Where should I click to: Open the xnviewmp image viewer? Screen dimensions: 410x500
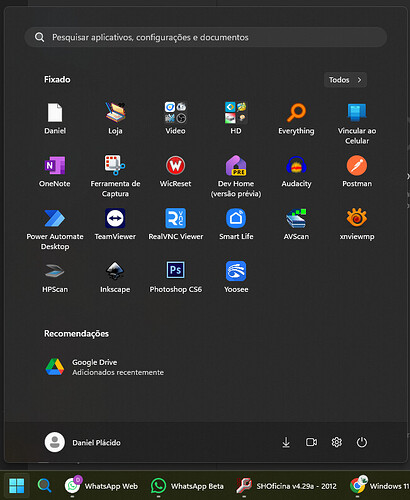pos(357,224)
